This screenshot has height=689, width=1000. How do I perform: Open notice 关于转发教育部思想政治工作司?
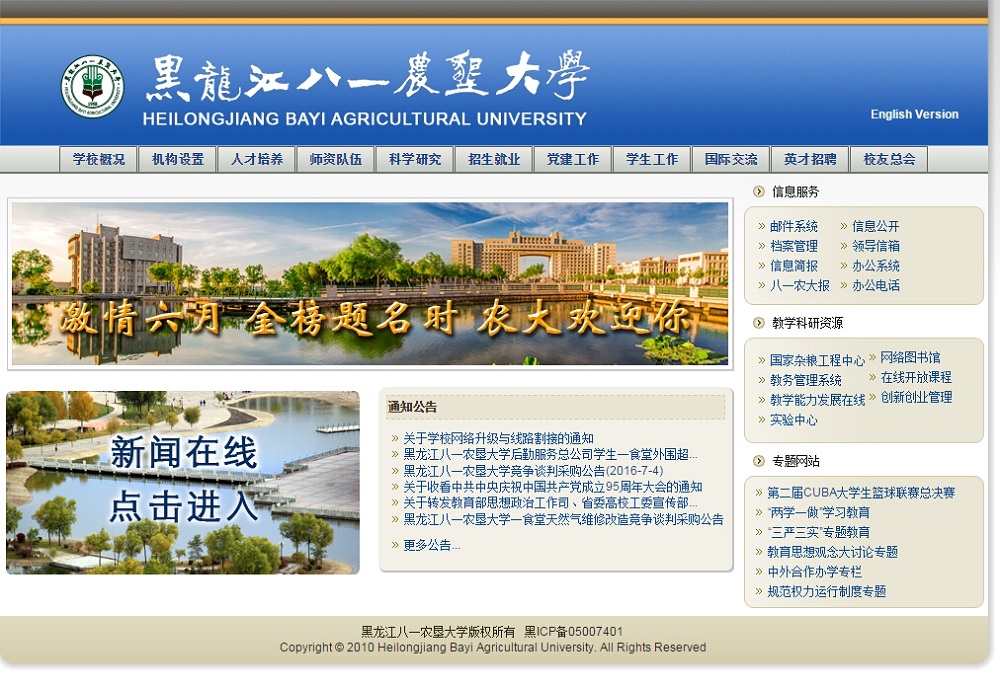(x=550, y=503)
